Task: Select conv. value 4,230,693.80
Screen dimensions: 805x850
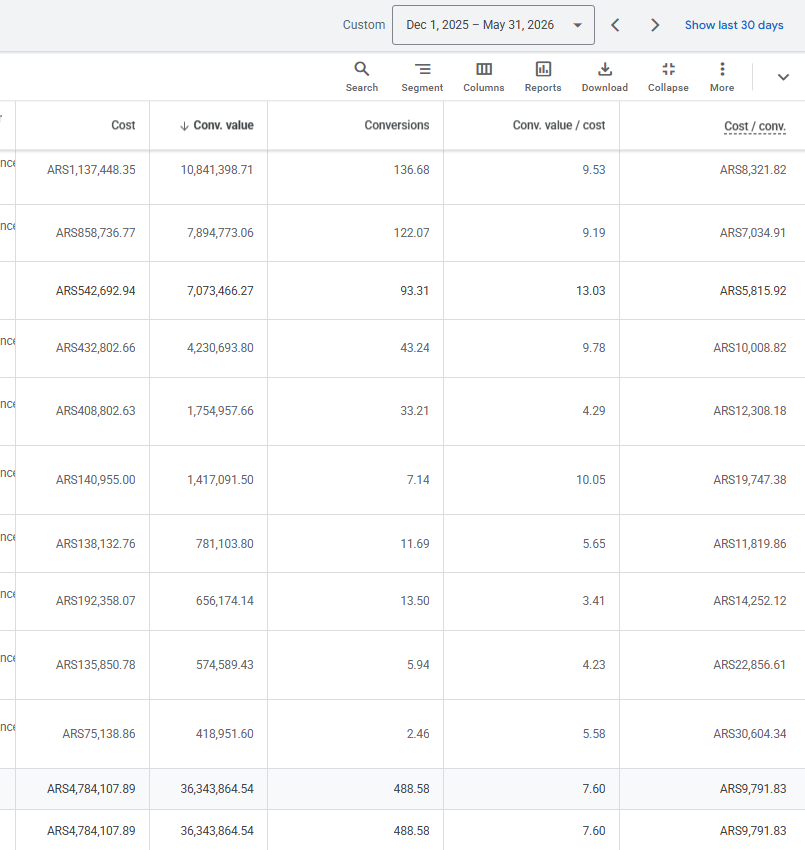Action: coord(220,347)
